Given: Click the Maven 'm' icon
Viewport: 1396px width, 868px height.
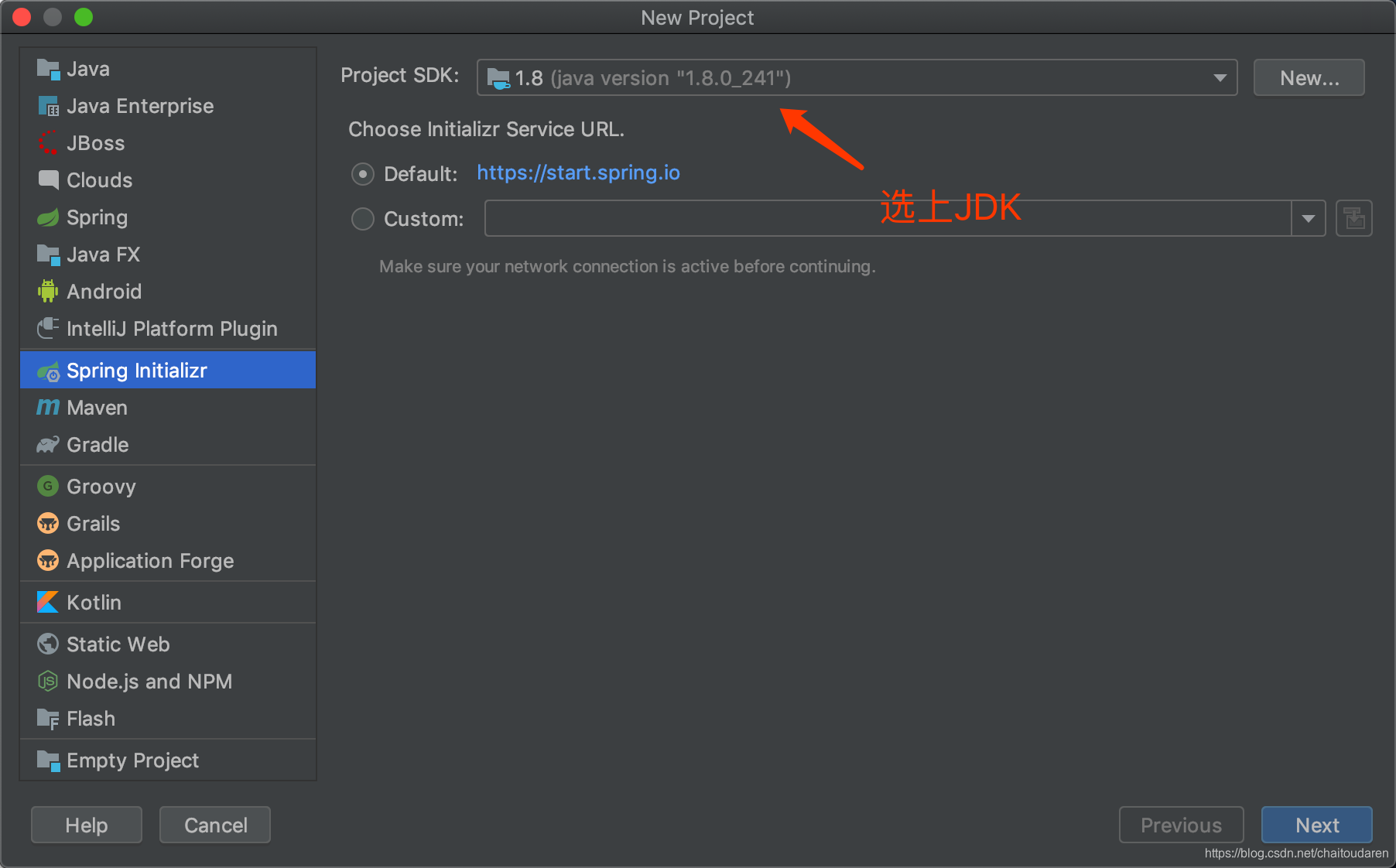Looking at the screenshot, I should pyautogui.click(x=48, y=408).
